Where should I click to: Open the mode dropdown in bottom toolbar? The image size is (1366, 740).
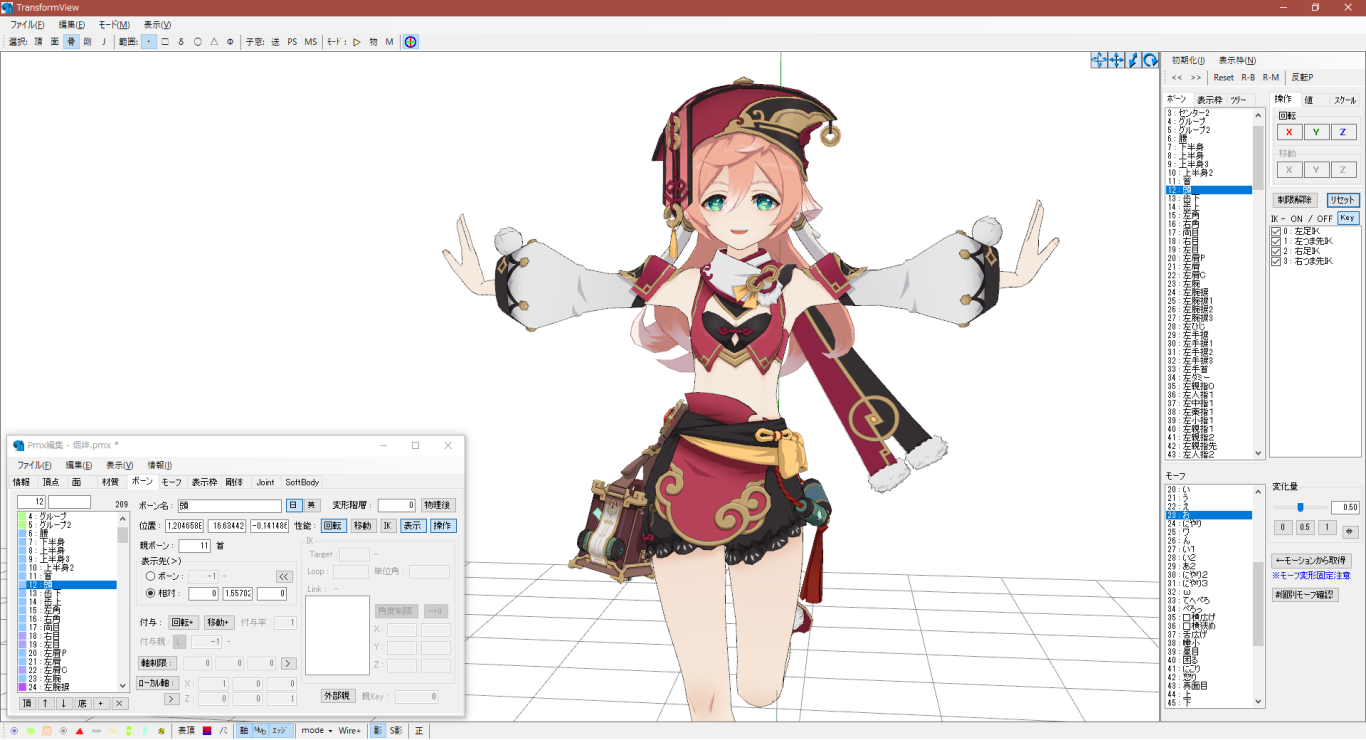click(317, 731)
